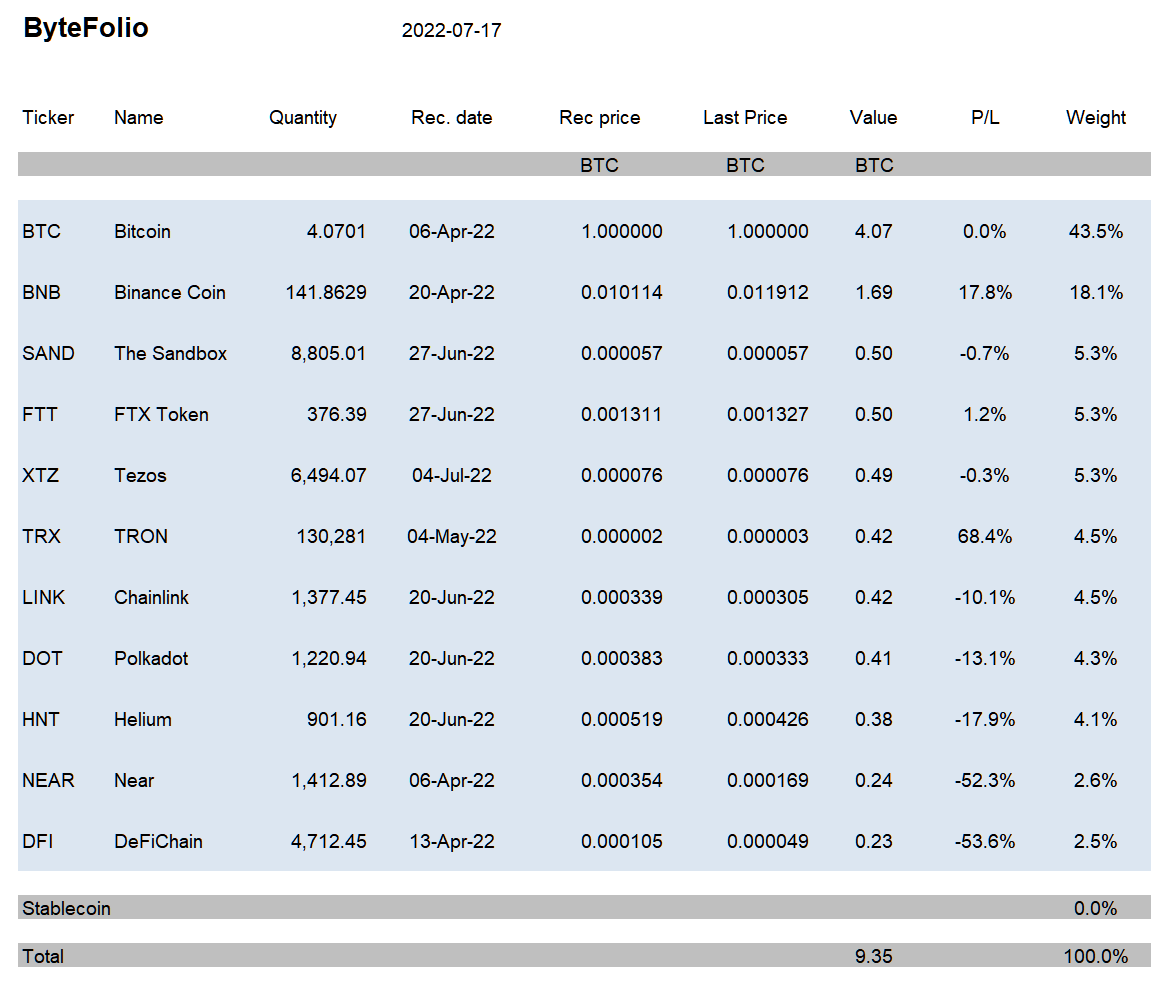Click NEAR P/L value -52.3%
This screenshot has height=994, width=1176.
point(985,781)
